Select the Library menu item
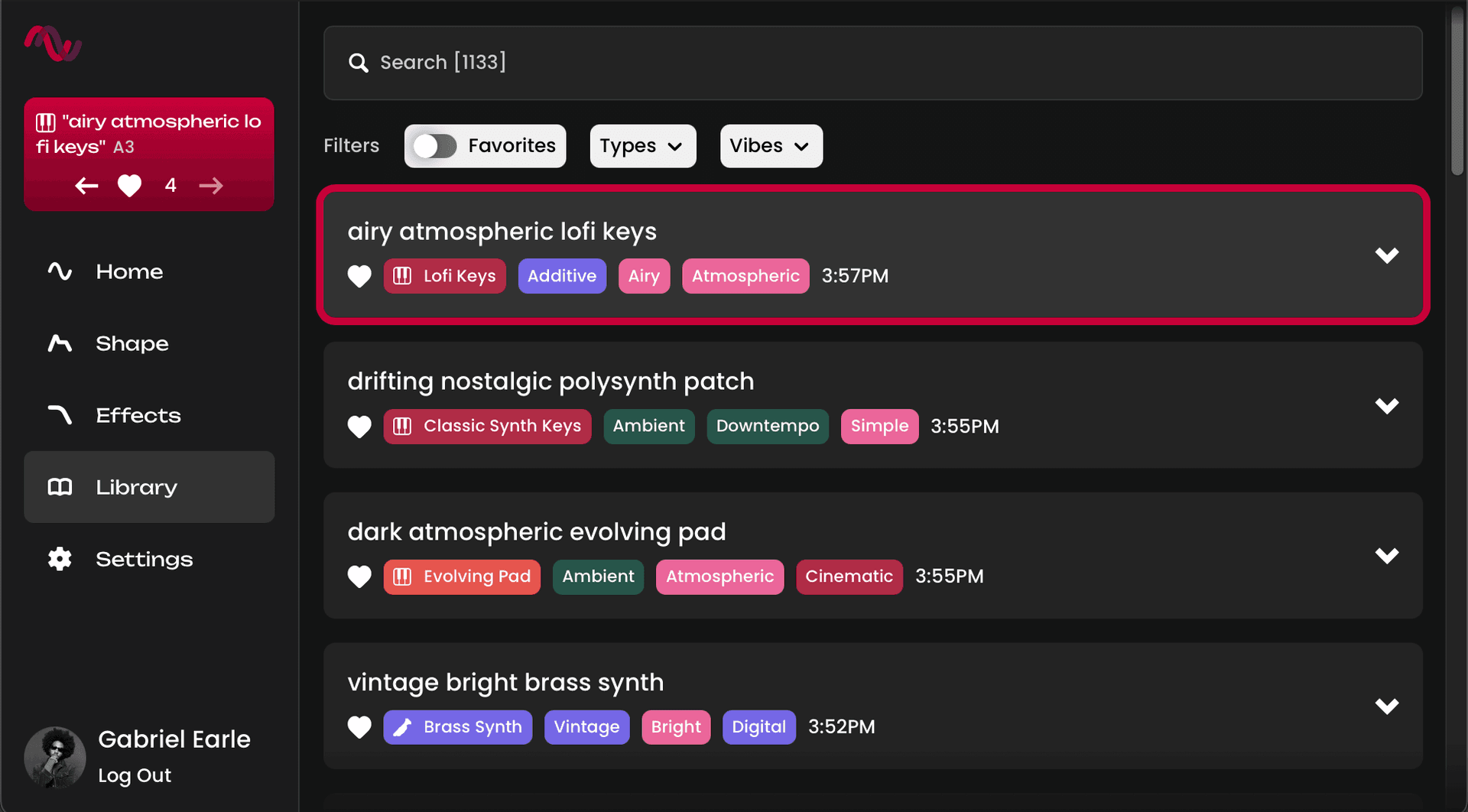Image resolution: width=1468 pixels, height=812 pixels. click(135, 486)
